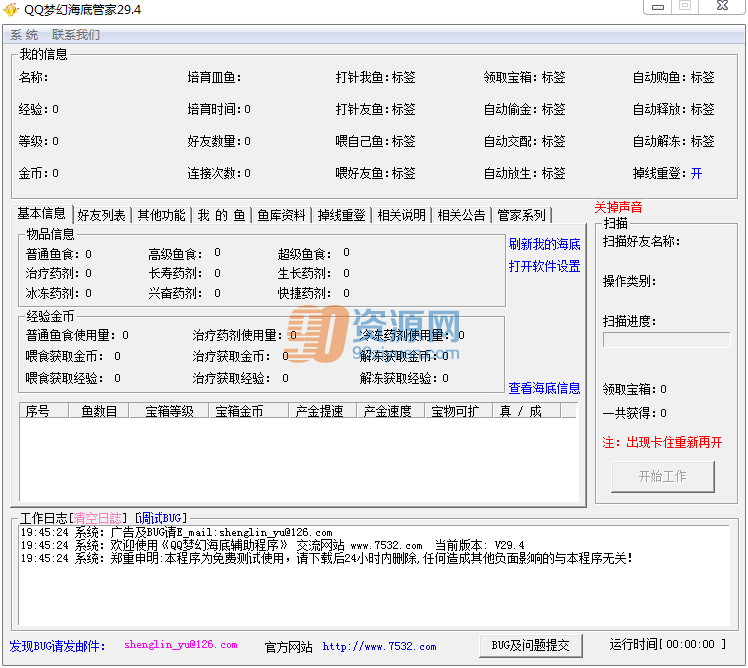
Task: Open the 鱼库资料 tab
Action: click(x=281, y=215)
